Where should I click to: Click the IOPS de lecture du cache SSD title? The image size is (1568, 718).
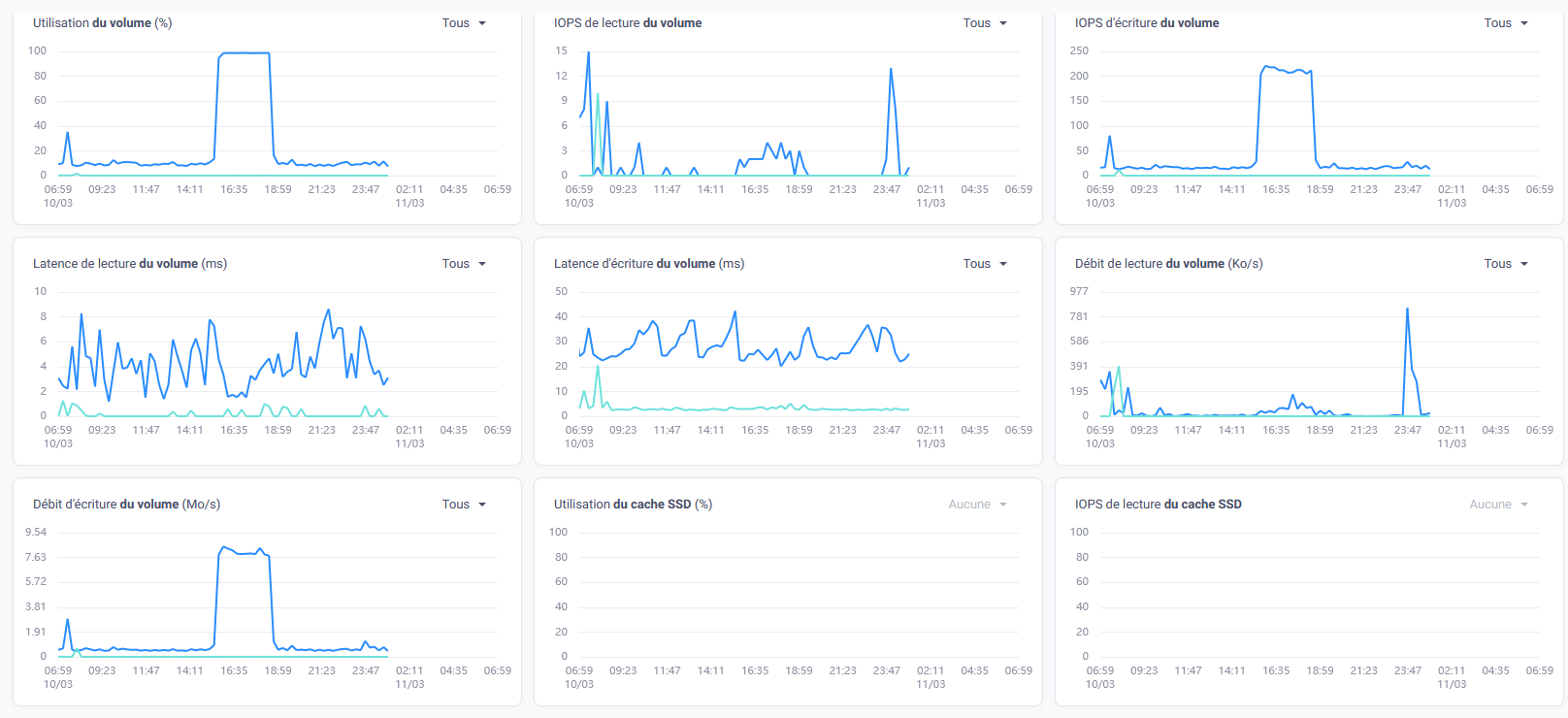point(1158,505)
